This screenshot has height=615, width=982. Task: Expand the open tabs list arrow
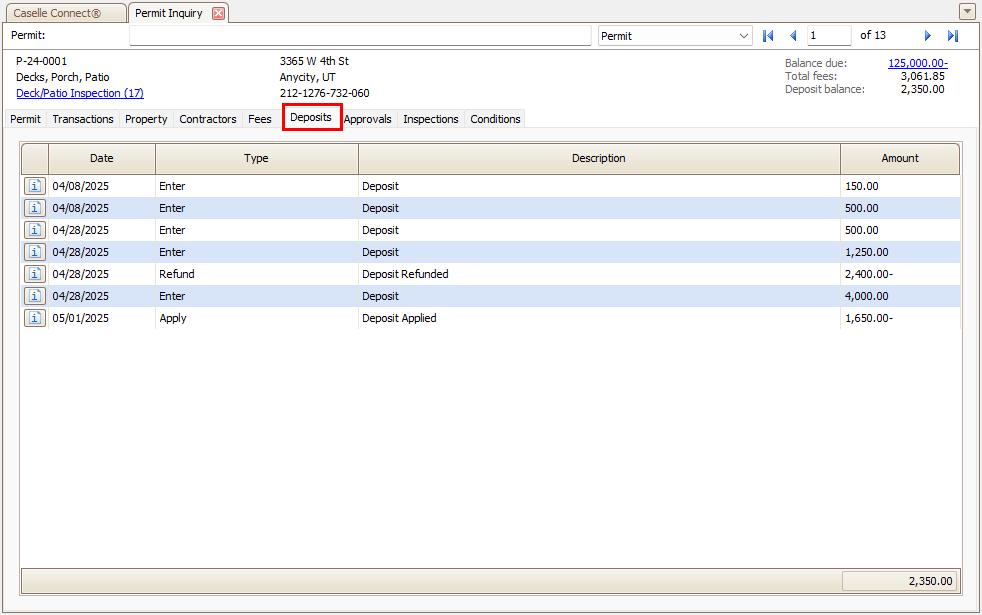966,11
